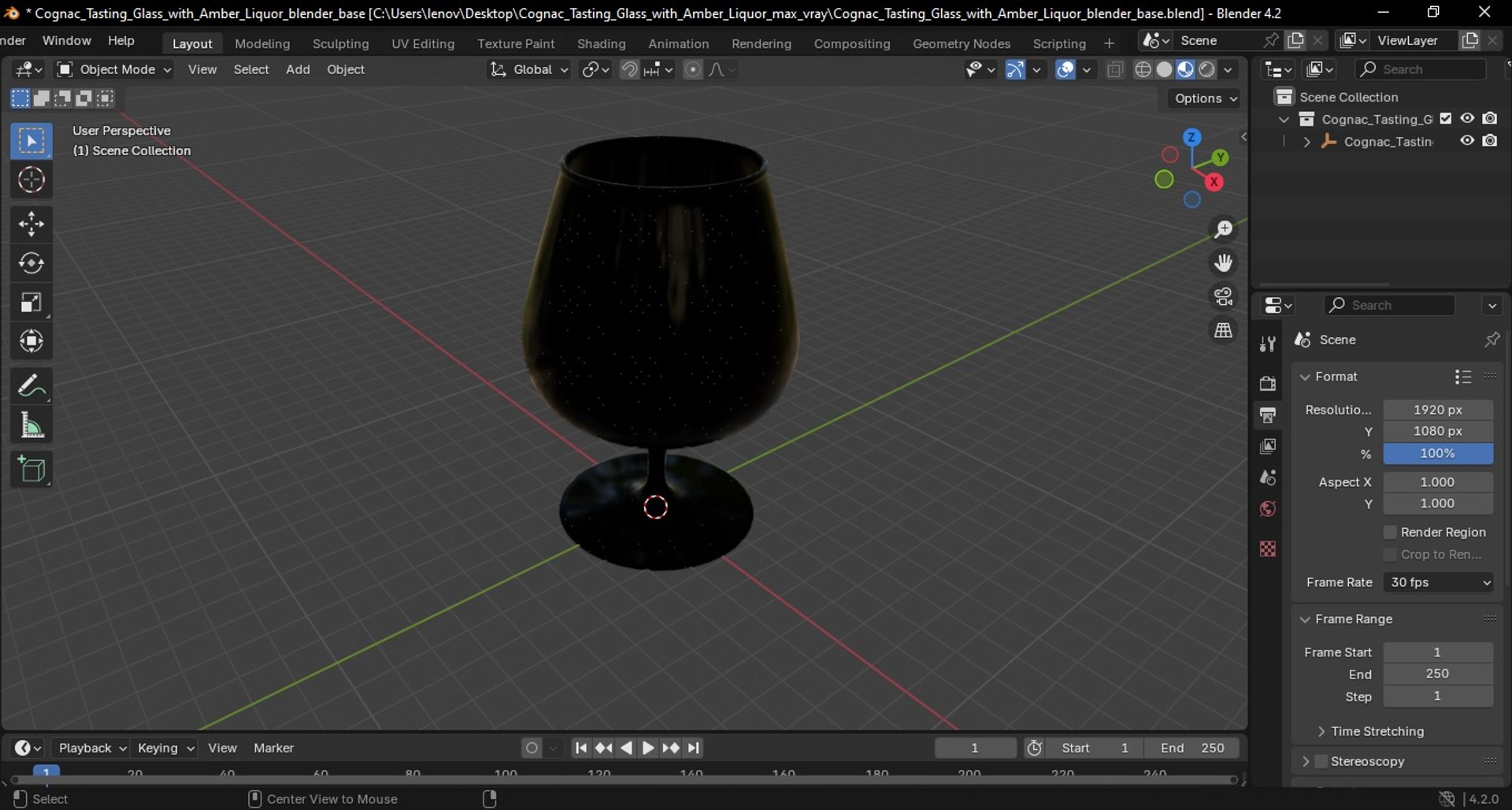Open the World properties tab
This screenshot has height=810, width=1512.
pos(1268,509)
